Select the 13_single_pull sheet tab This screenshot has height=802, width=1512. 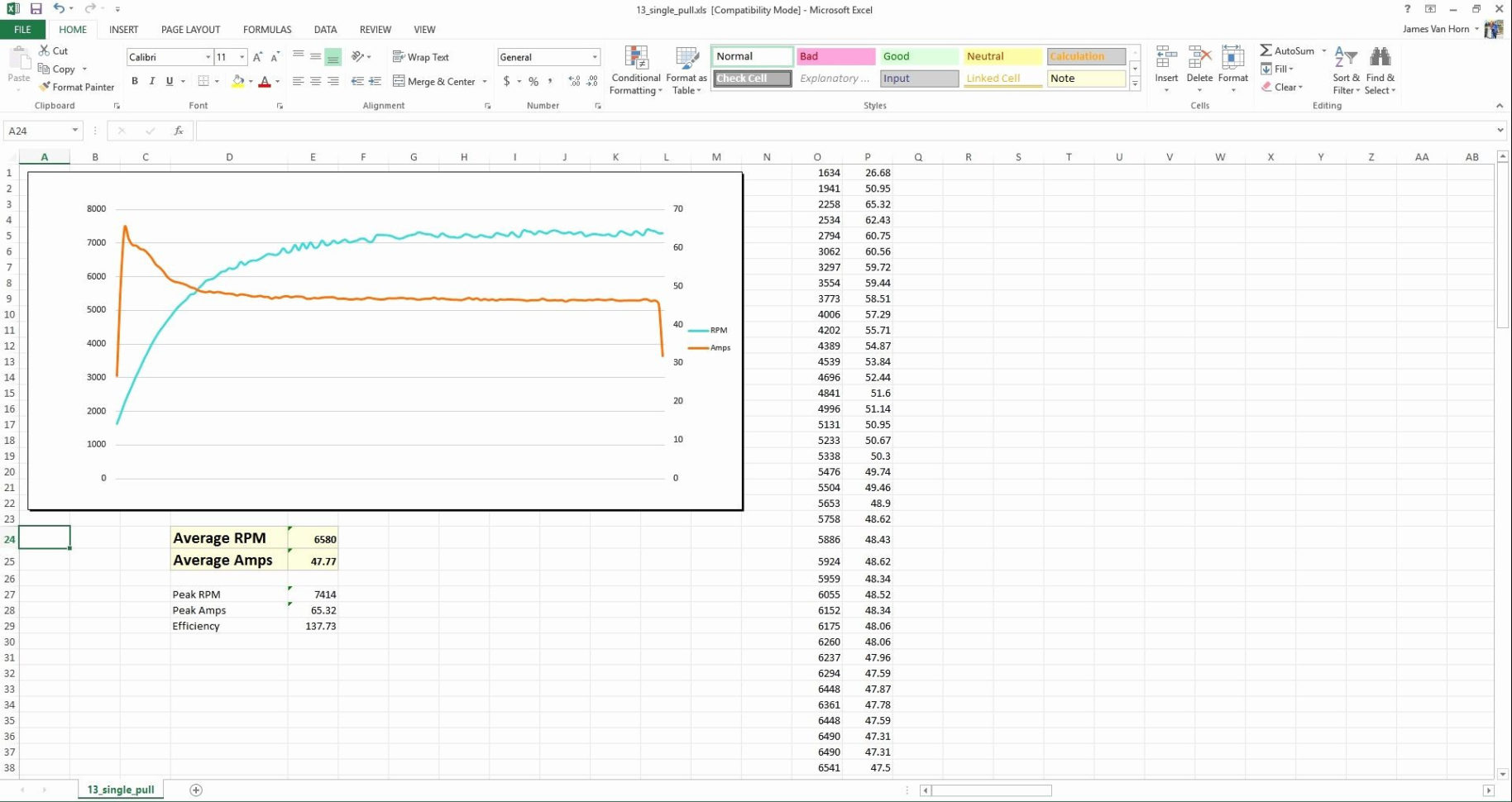[x=121, y=790]
